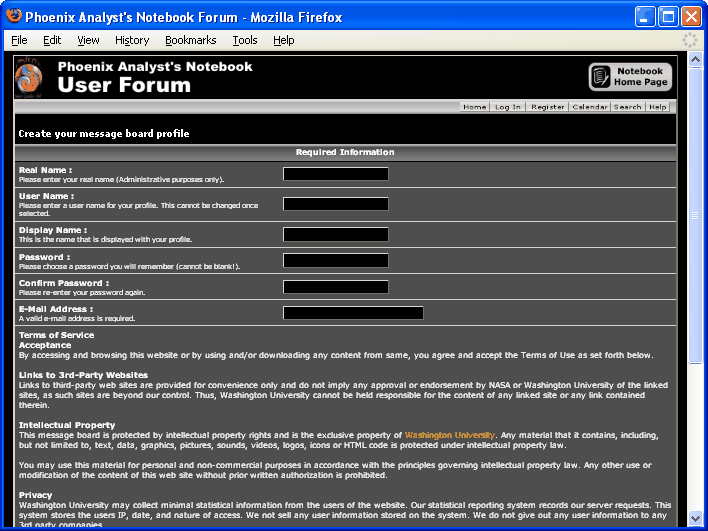
Task: Click the Register navigation button
Action: (x=547, y=107)
